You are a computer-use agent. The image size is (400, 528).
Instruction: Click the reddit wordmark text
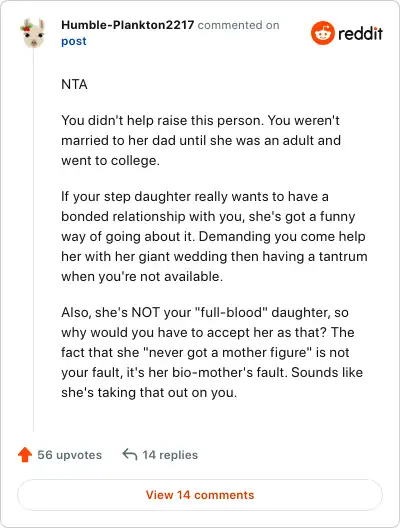(x=360, y=34)
